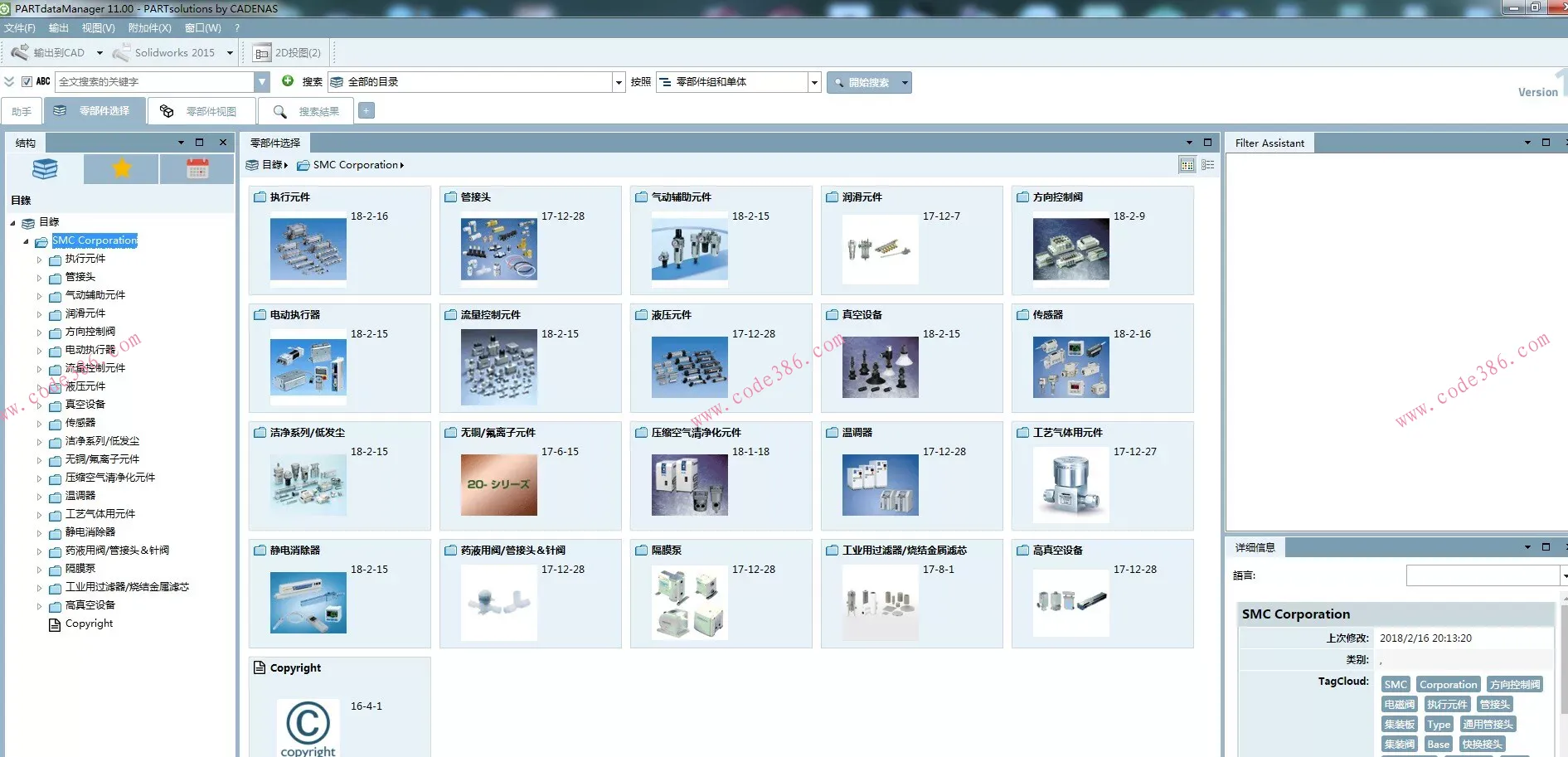Float the 结构 panel window

click(x=199, y=143)
